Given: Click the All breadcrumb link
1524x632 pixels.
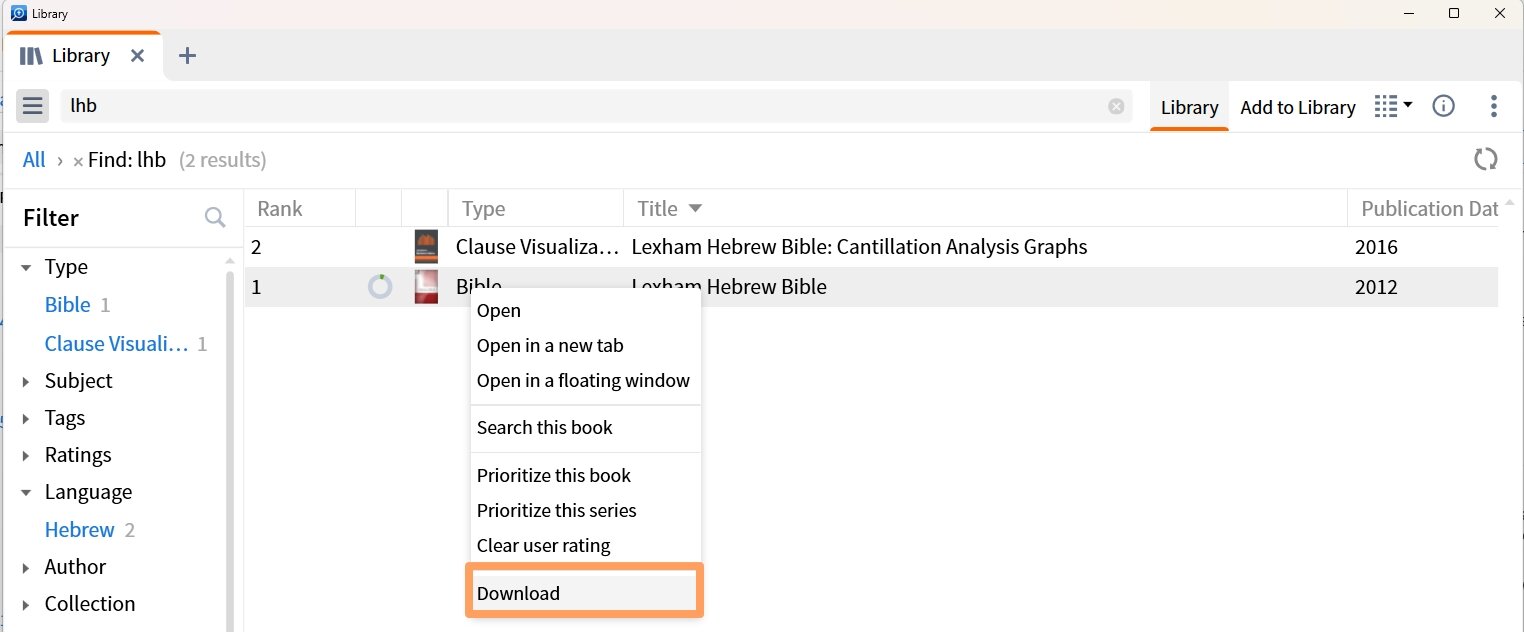Looking at the screenshot, I should (34, 159).
